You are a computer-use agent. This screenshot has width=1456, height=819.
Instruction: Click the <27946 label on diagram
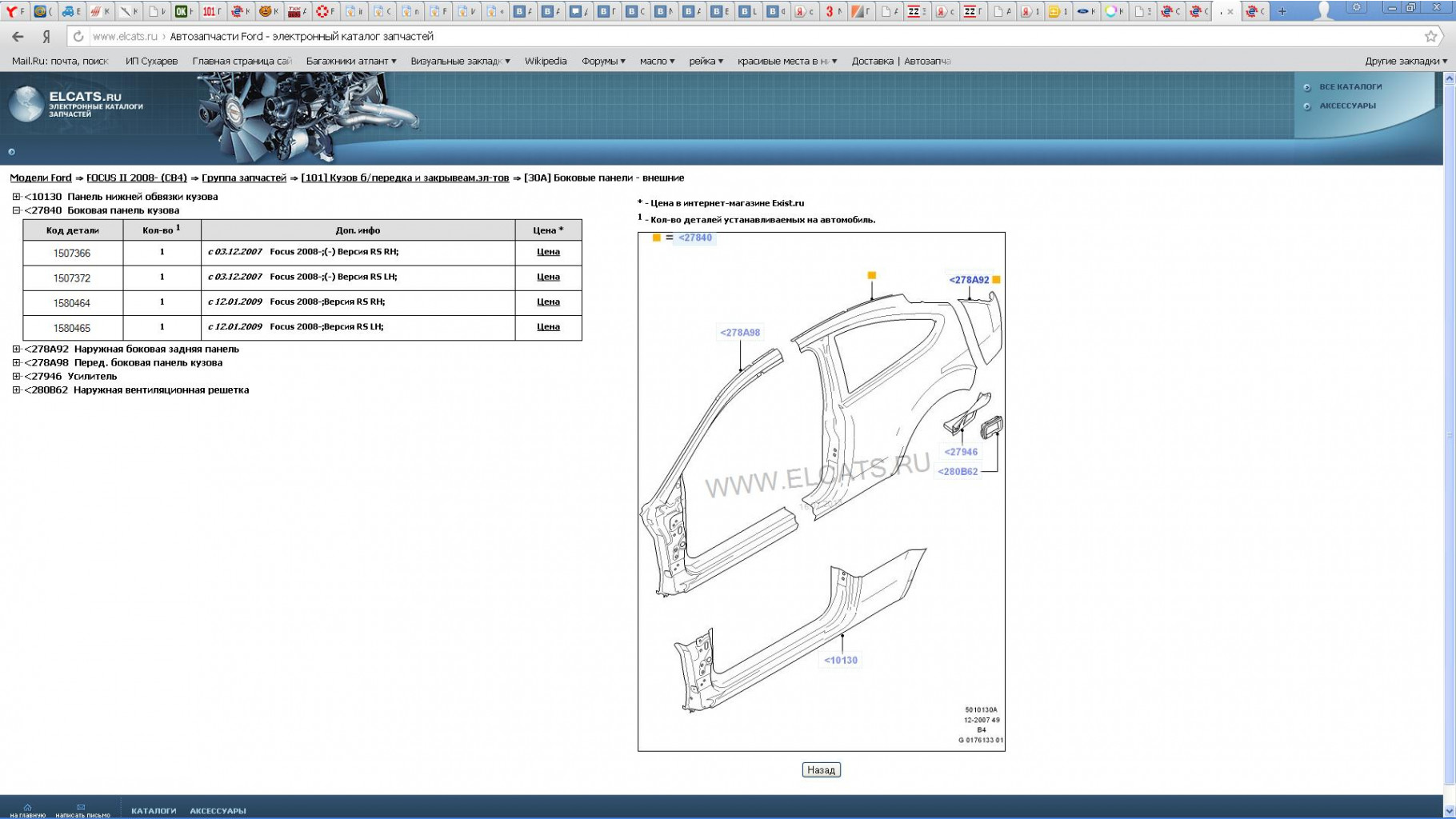tap(961, 452)
